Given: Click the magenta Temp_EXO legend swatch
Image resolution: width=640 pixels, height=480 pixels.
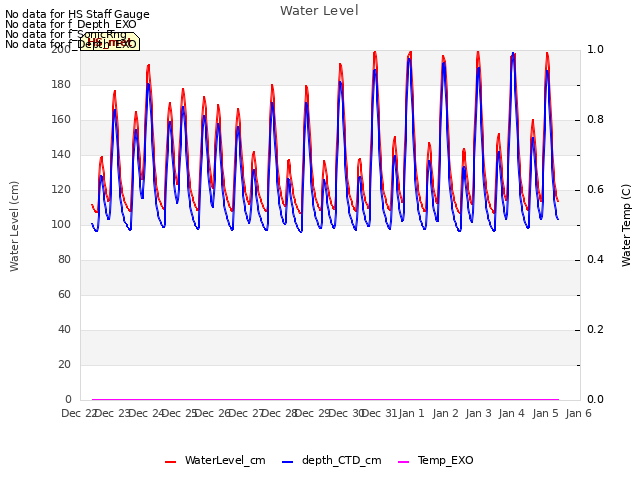Looking at the screenshot, I should 403,462.
